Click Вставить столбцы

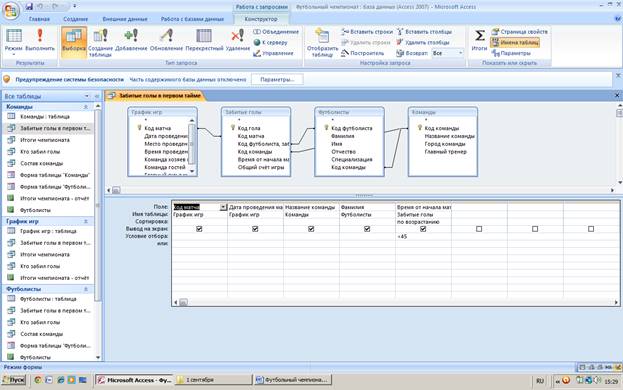pos(424,32)
